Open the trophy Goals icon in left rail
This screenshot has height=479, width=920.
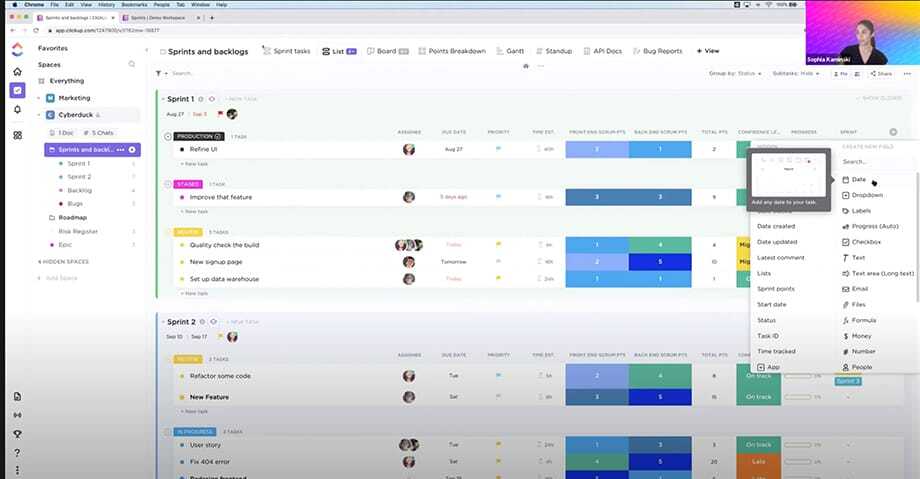click(17, 434)
